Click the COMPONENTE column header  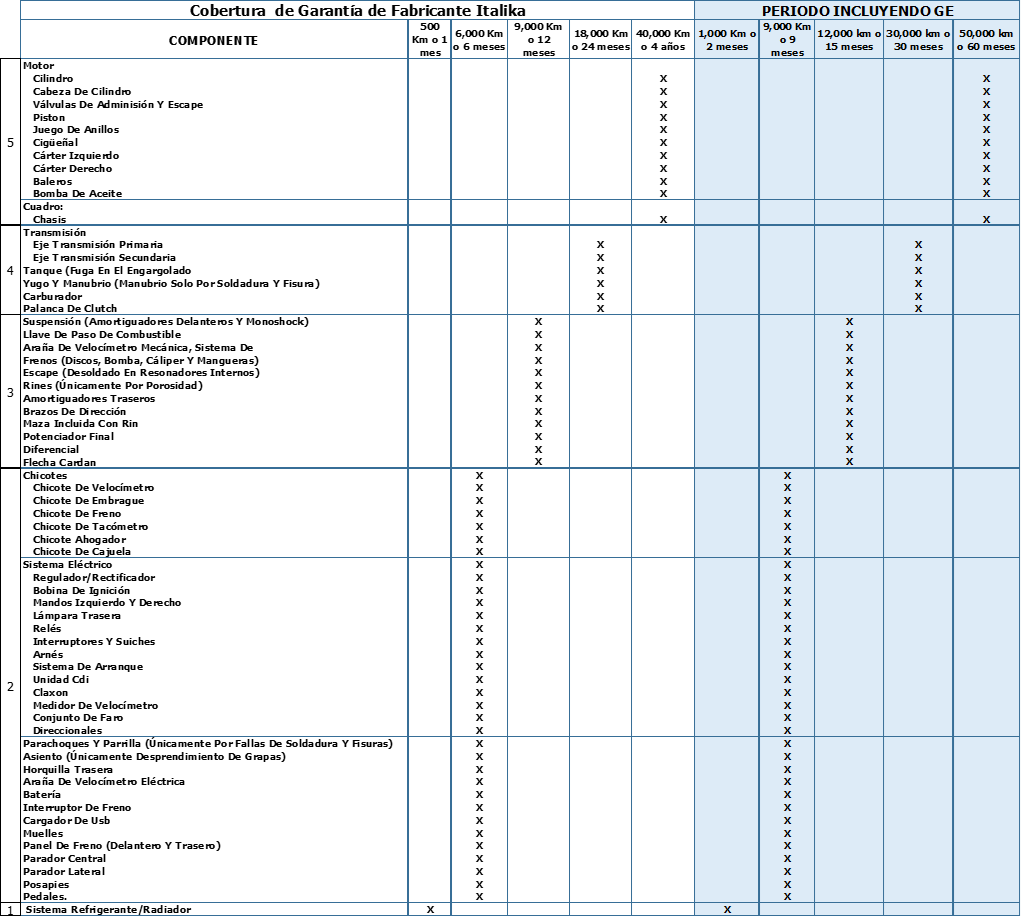[x=213, y=41]
